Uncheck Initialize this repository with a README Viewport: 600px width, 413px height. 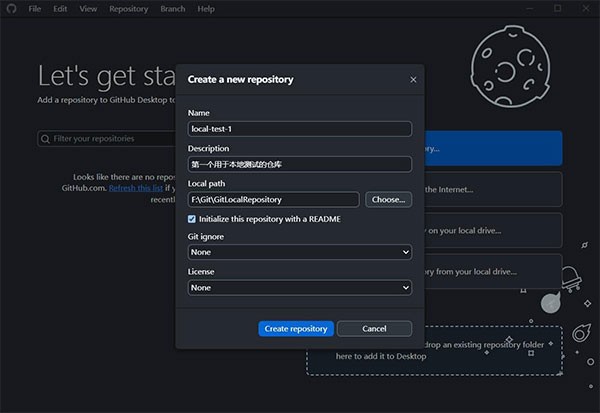(192, 219)
